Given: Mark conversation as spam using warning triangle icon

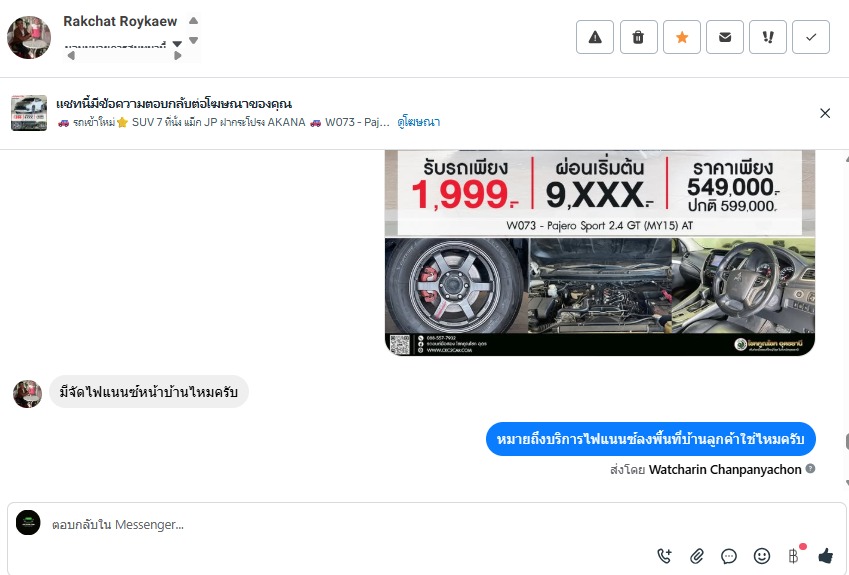Looking at the screenshot, I should (595, 37).
